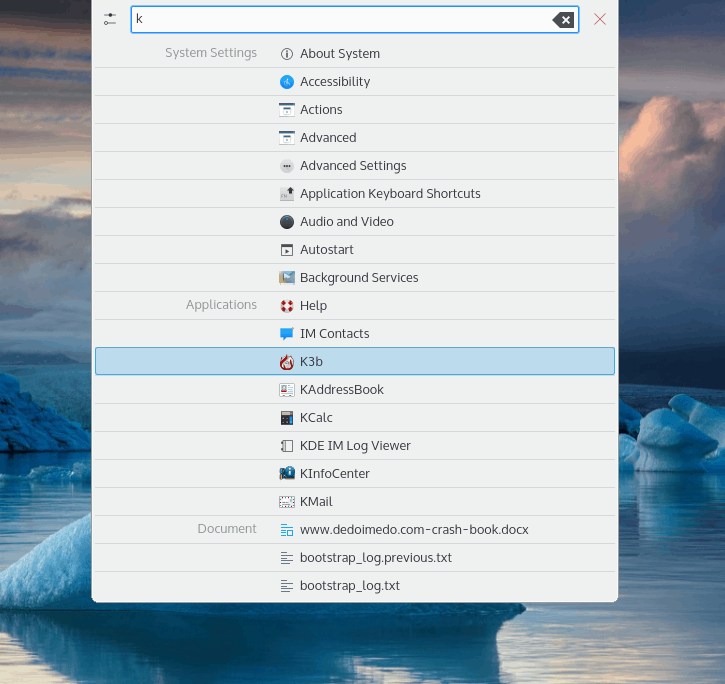Open KDE IM Log Viewer
Image resolution: width=725 pixels, height=684 pixels.
pyautogui.click(x=355, y=446)
